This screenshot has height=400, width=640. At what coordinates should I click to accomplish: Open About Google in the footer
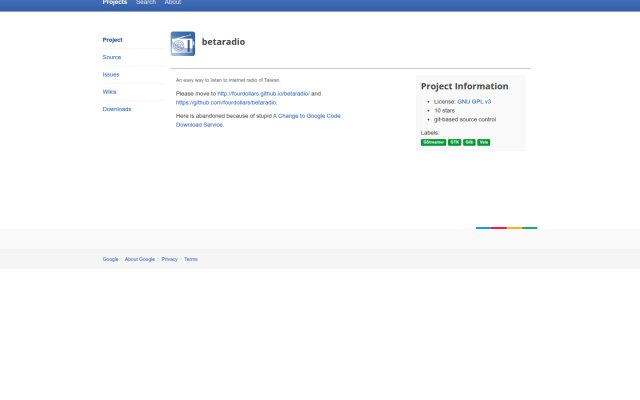(140, 259)
